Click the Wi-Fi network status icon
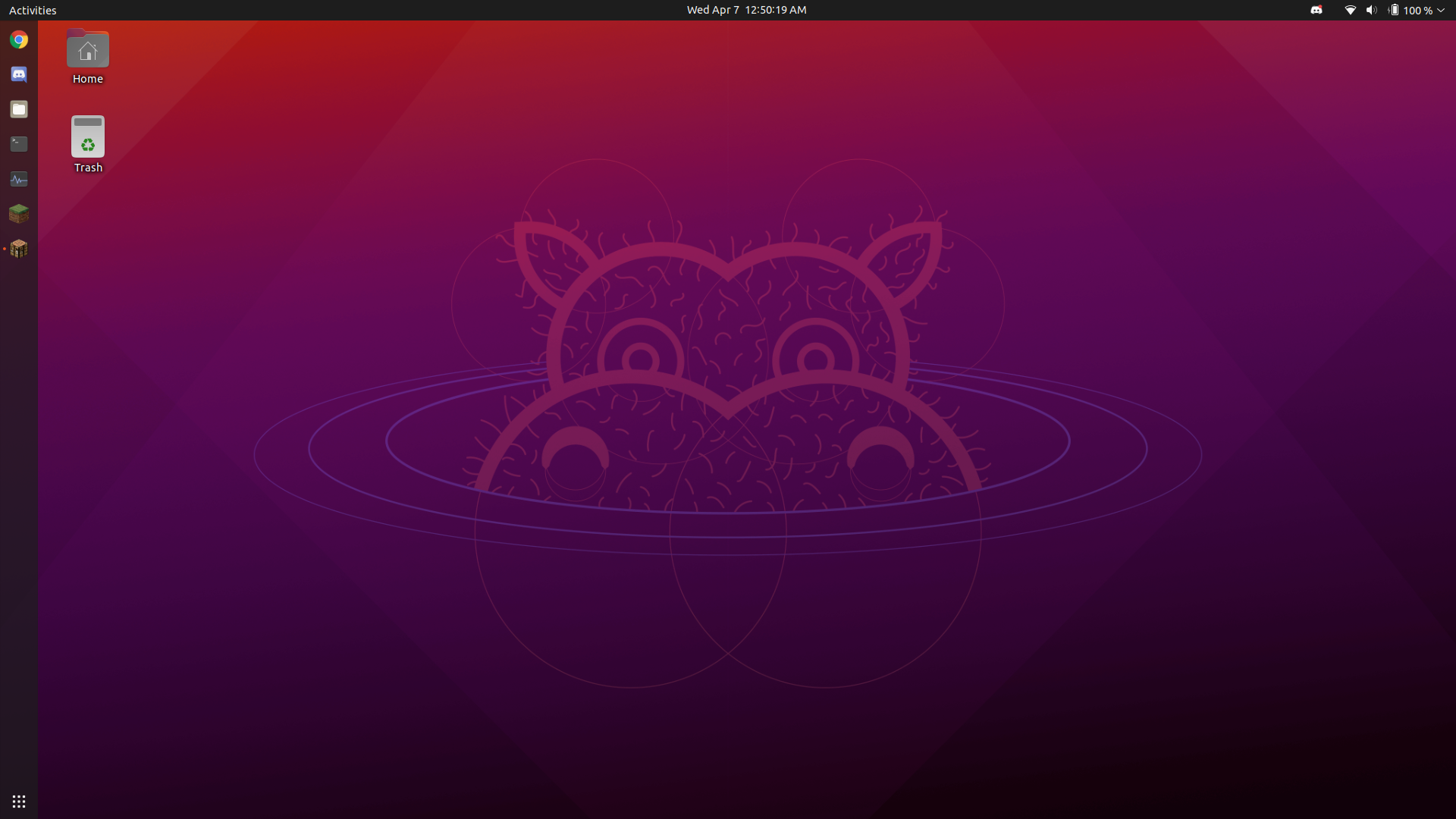Image resolution: width=1456 pixels, height=819 pixels. point(1350,10)
